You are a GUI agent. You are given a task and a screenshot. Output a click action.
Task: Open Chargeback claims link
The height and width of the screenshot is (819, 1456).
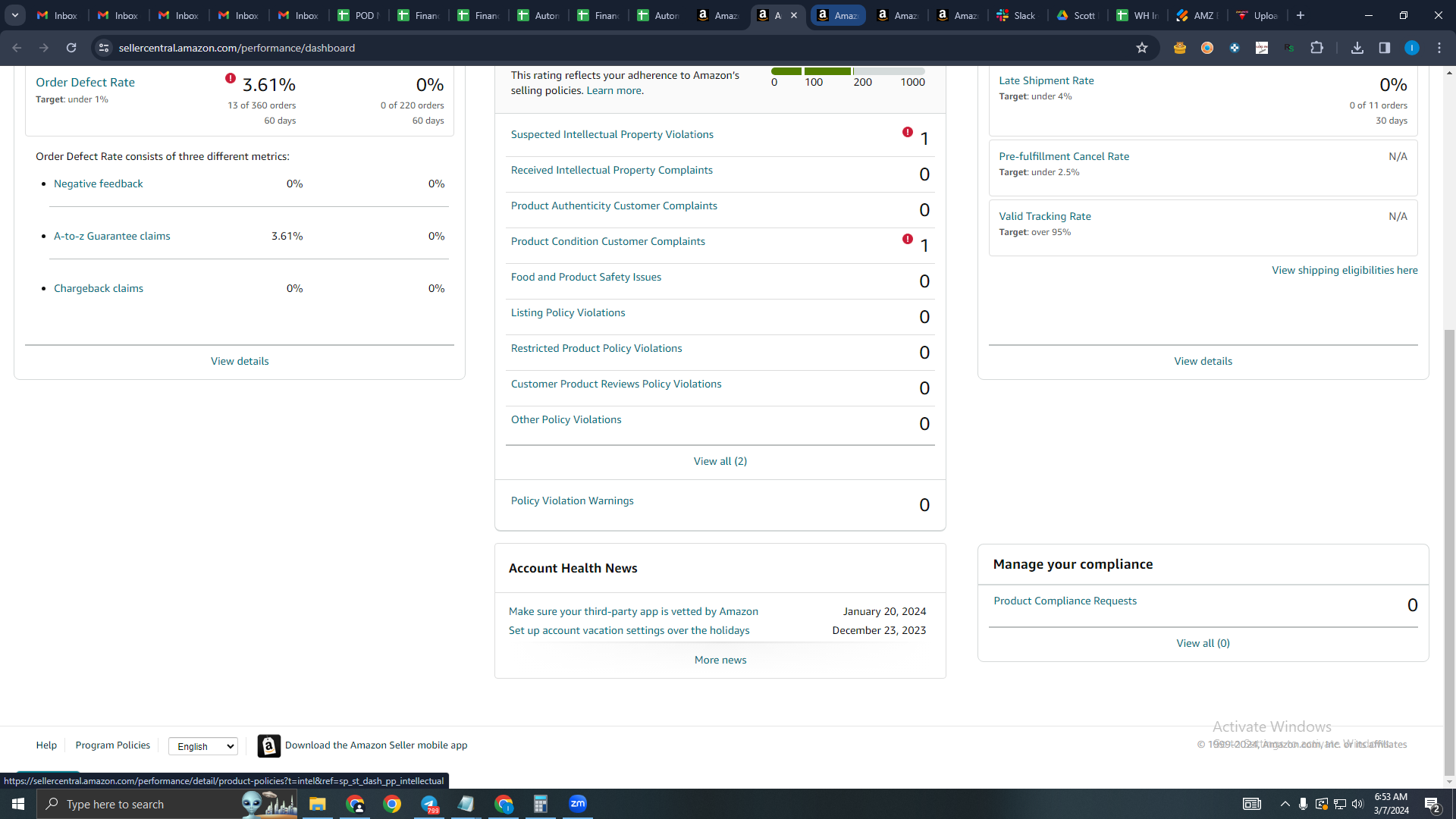(99, 288)
